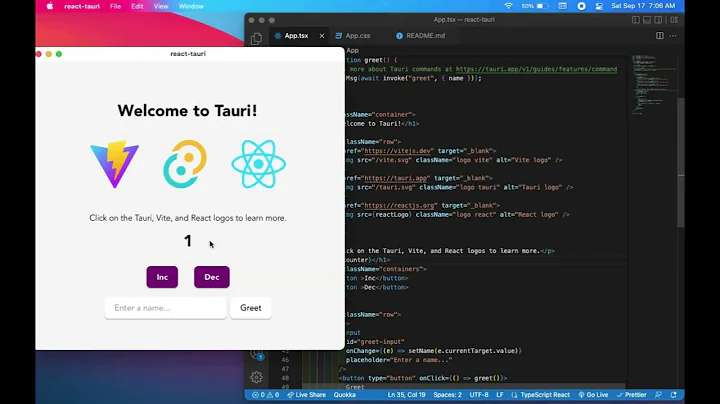Viewport: 720px width, 404px height.
Task: Open the Apple menu
Action: tap(50, 6)
